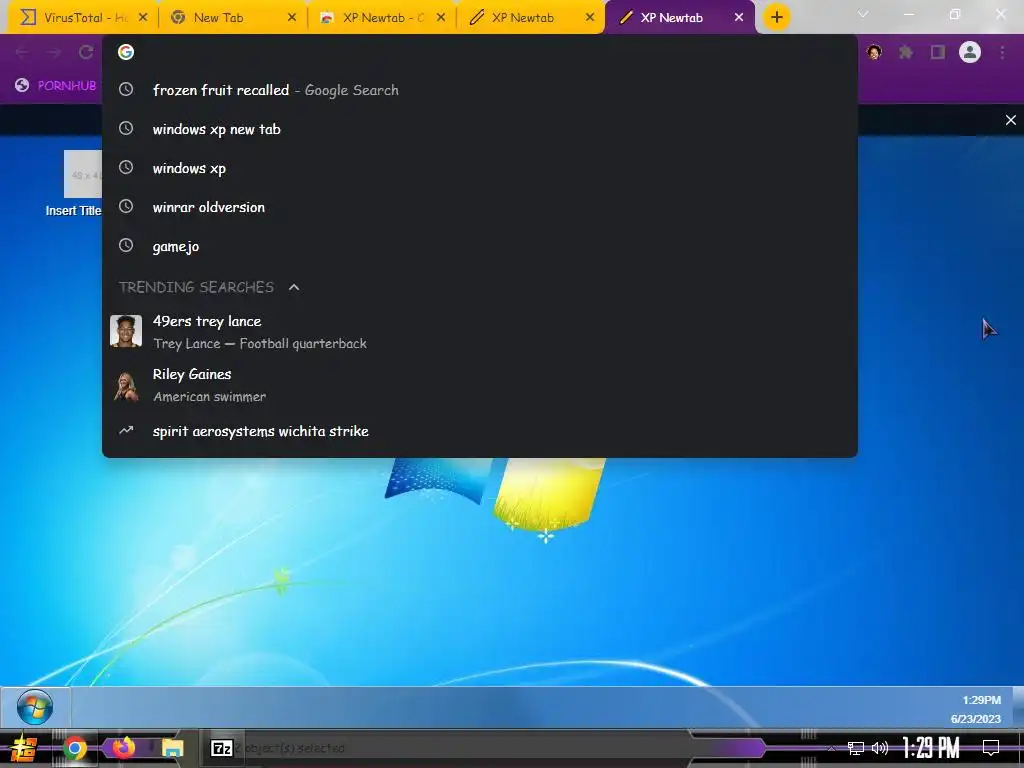
Task: Click the date 6/23/2023
Action: [x=976, y=719]
